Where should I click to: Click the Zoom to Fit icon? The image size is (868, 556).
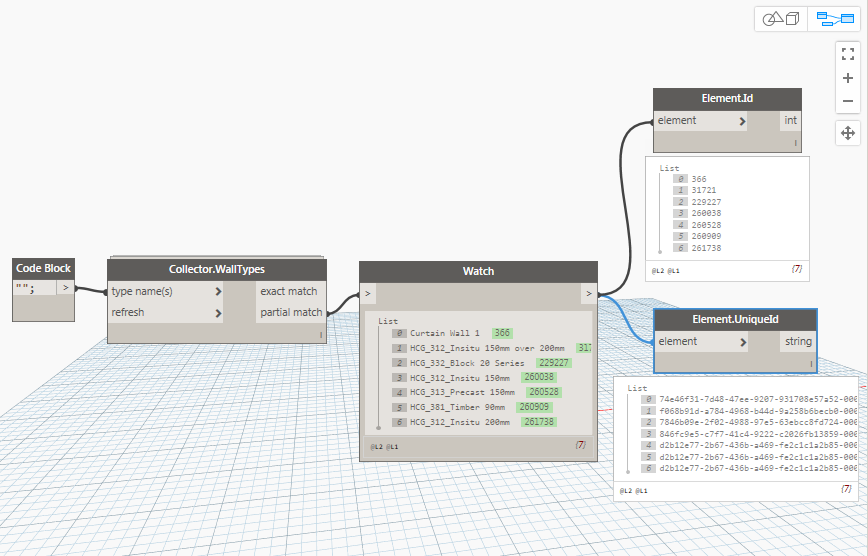click(848, 54)
